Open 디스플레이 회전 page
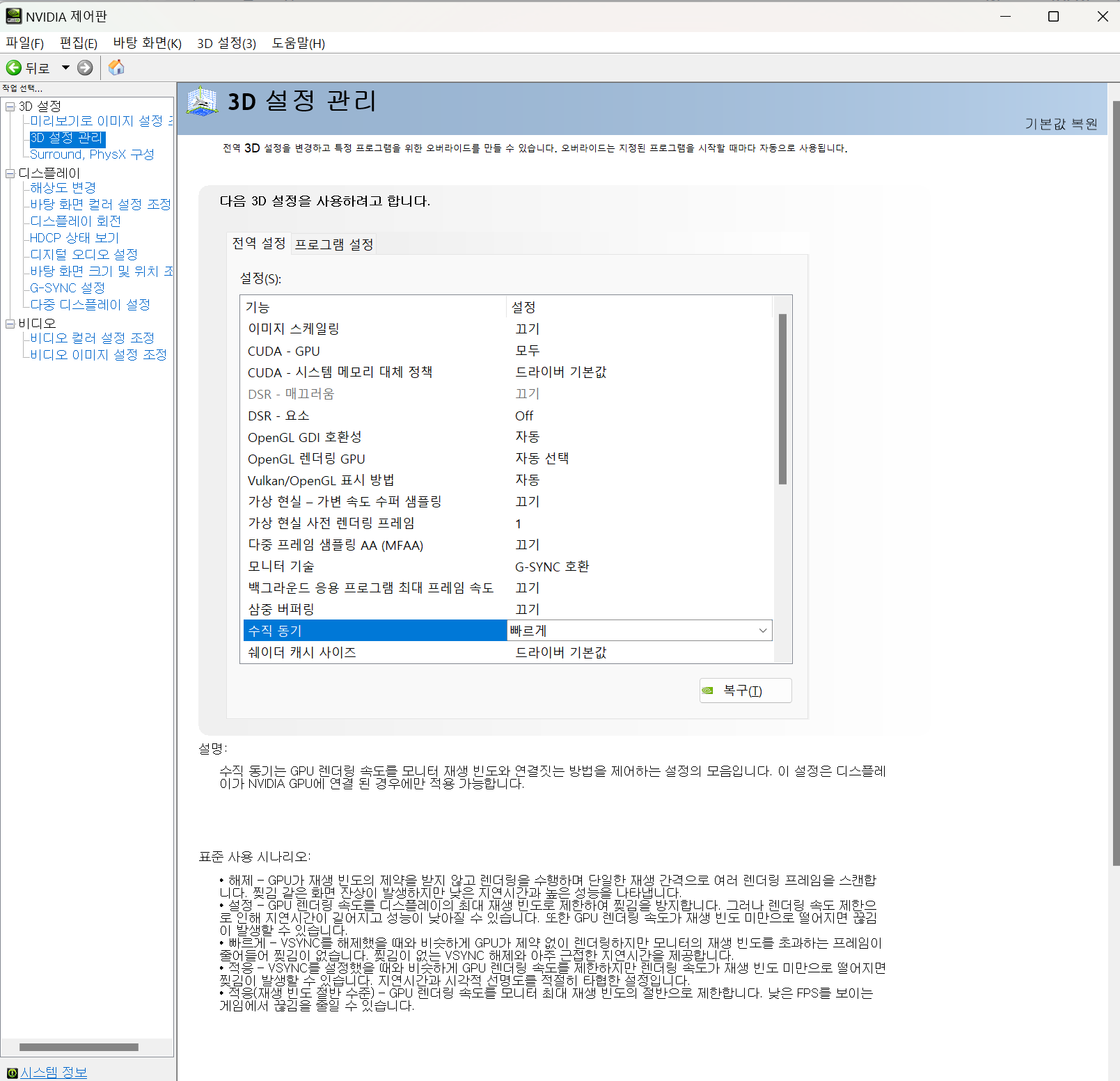 click(76, 221)
